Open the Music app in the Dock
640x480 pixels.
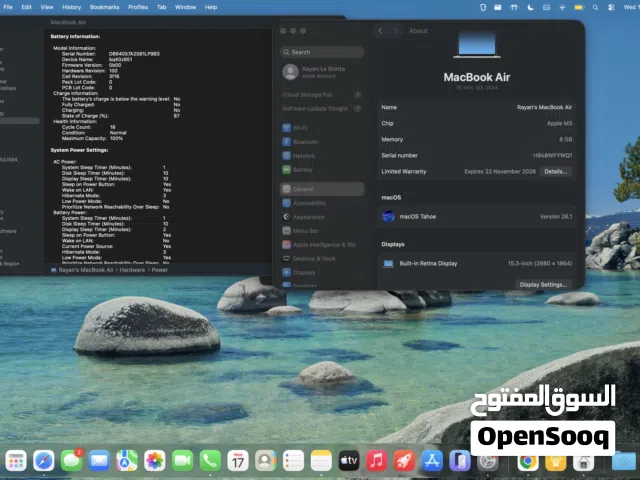click(x=377, y=461)
